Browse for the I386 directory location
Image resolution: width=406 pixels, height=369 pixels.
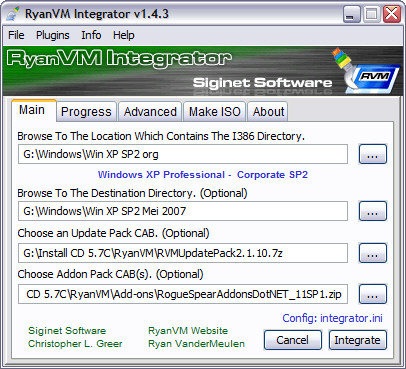373,154
